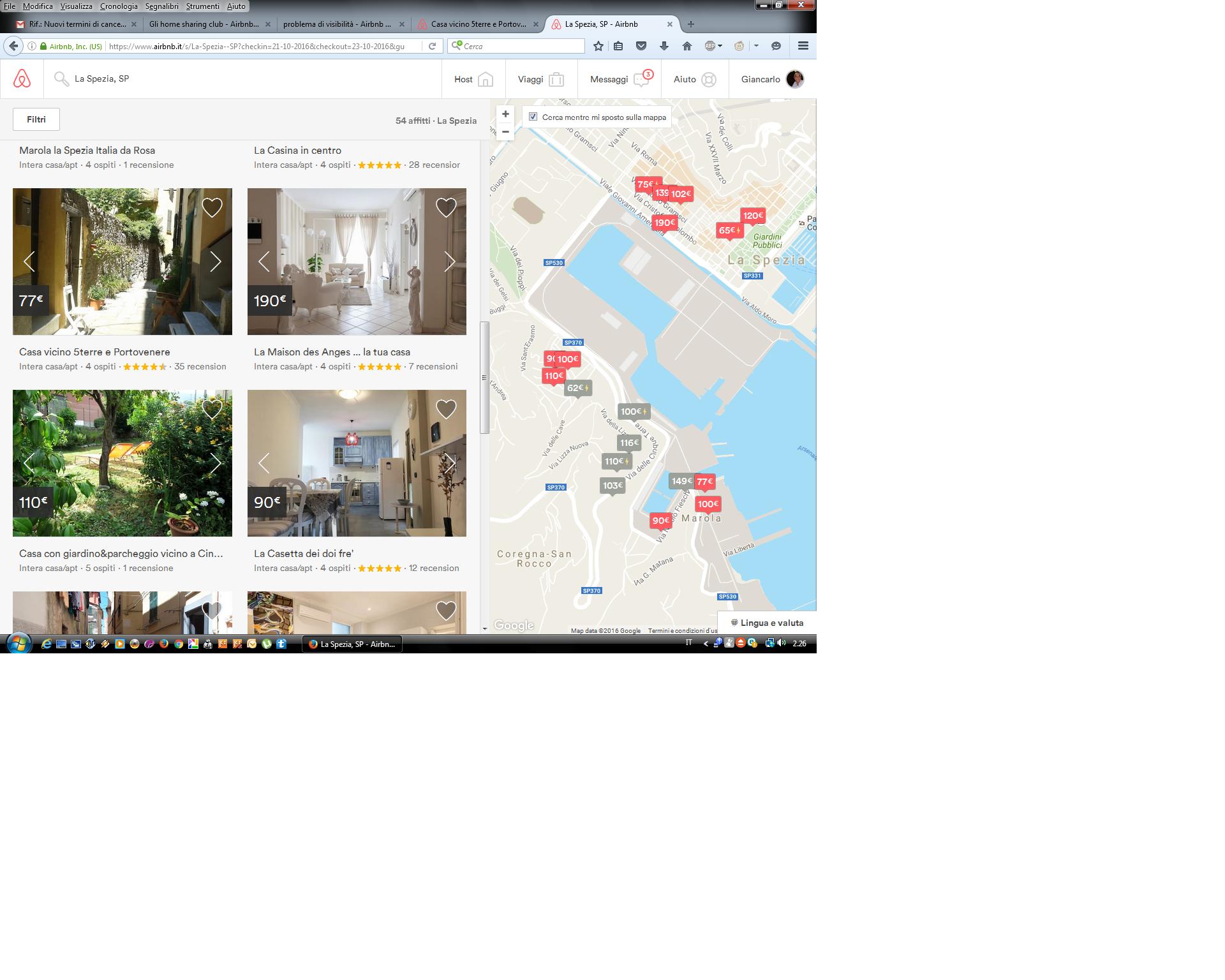Screen dimensions: 1225x980
Task: Save the 77€ listing with heart icon
Action: 212,207
